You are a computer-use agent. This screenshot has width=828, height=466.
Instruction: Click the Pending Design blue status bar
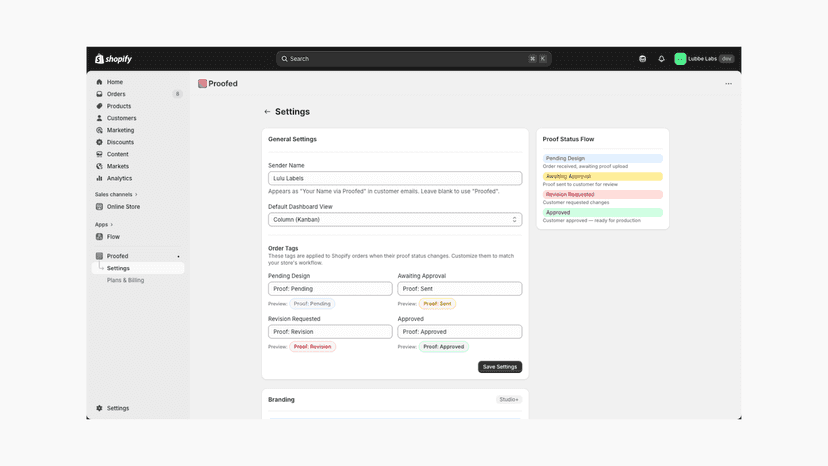tap(603, 159)
